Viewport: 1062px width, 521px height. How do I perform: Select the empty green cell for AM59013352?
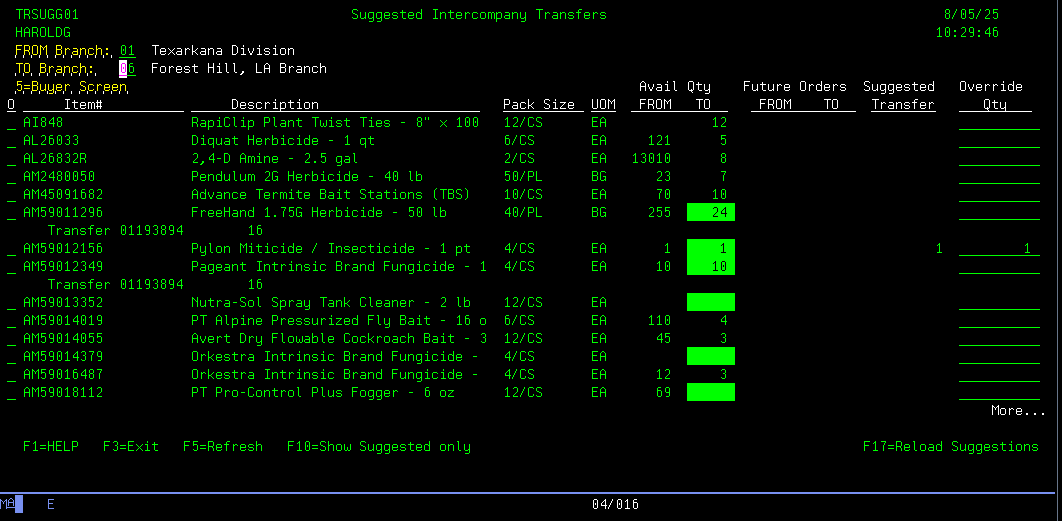[x=711, y=303]
